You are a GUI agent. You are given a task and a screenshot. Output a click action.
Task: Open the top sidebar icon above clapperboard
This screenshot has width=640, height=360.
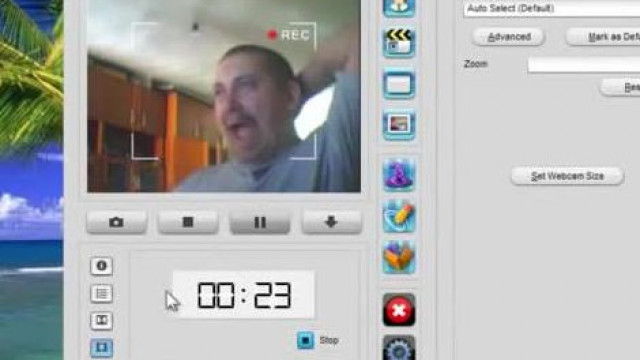(399, 8)
